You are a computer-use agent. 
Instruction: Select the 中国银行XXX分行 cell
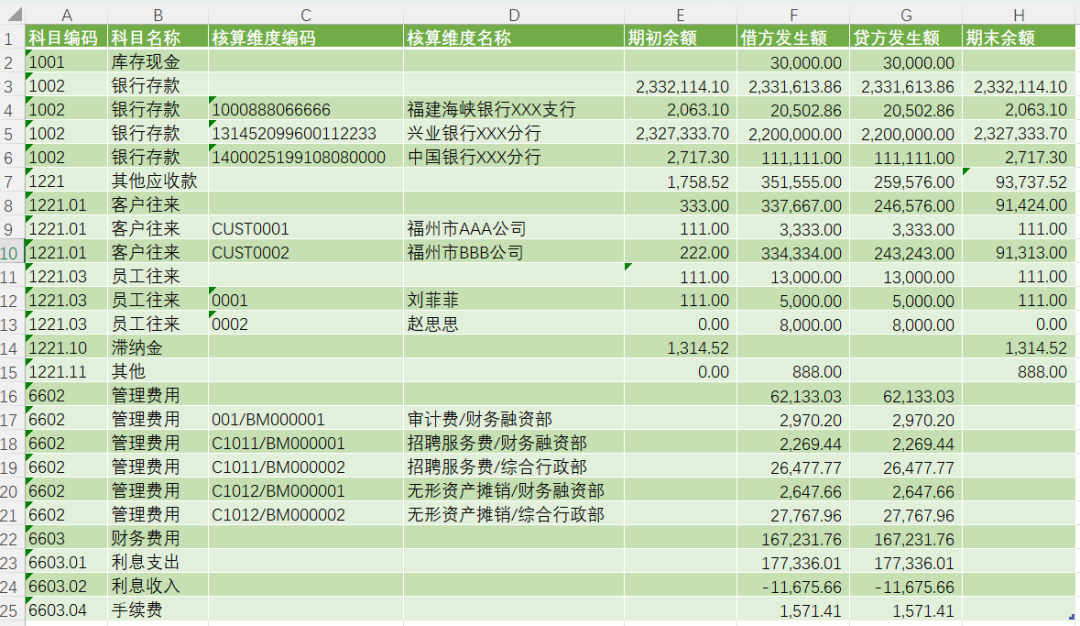[514, 157]
